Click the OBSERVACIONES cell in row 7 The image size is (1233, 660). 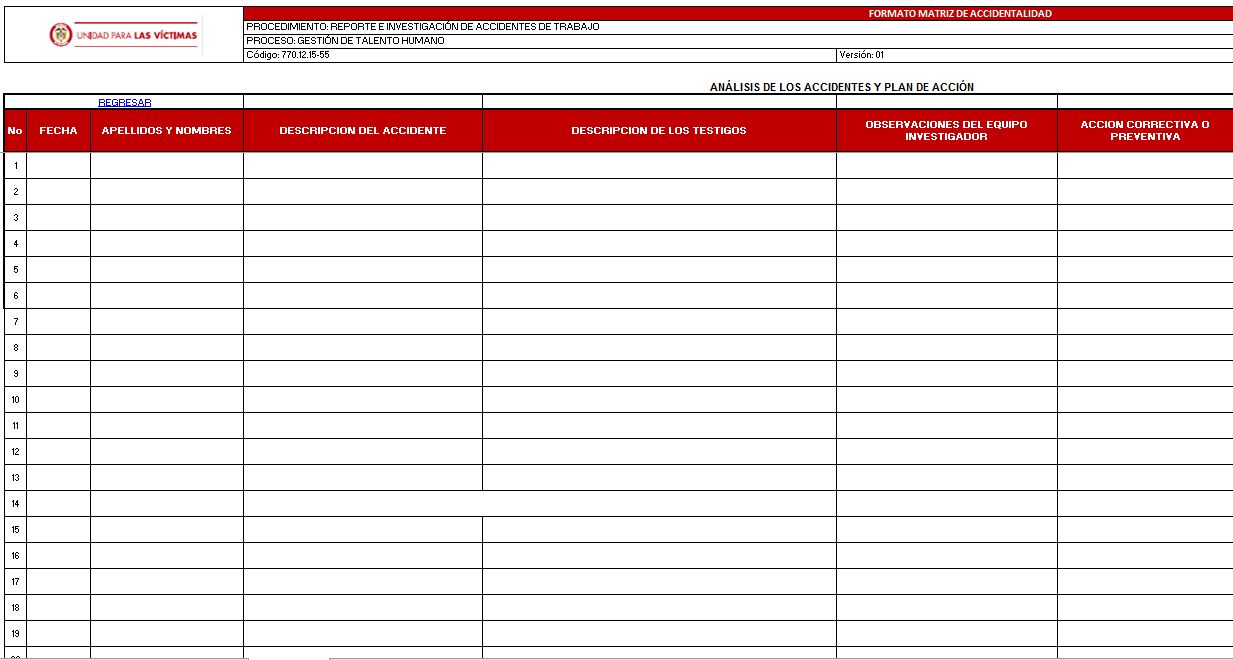point(946,321)
